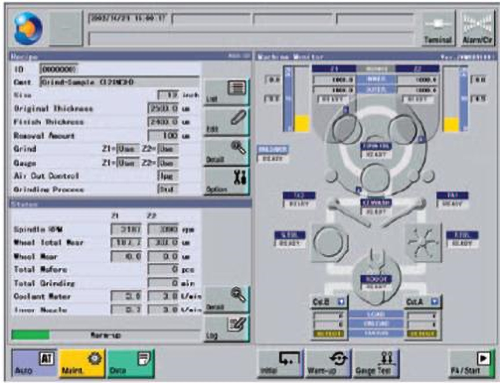Click the date and time display
The image size is (500, 383).
[128, 18]
